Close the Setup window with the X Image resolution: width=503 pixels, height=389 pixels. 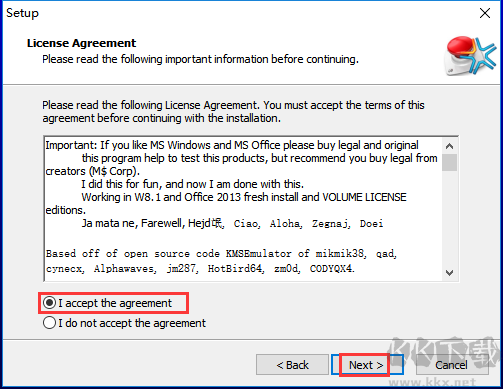tap(485, 13)
